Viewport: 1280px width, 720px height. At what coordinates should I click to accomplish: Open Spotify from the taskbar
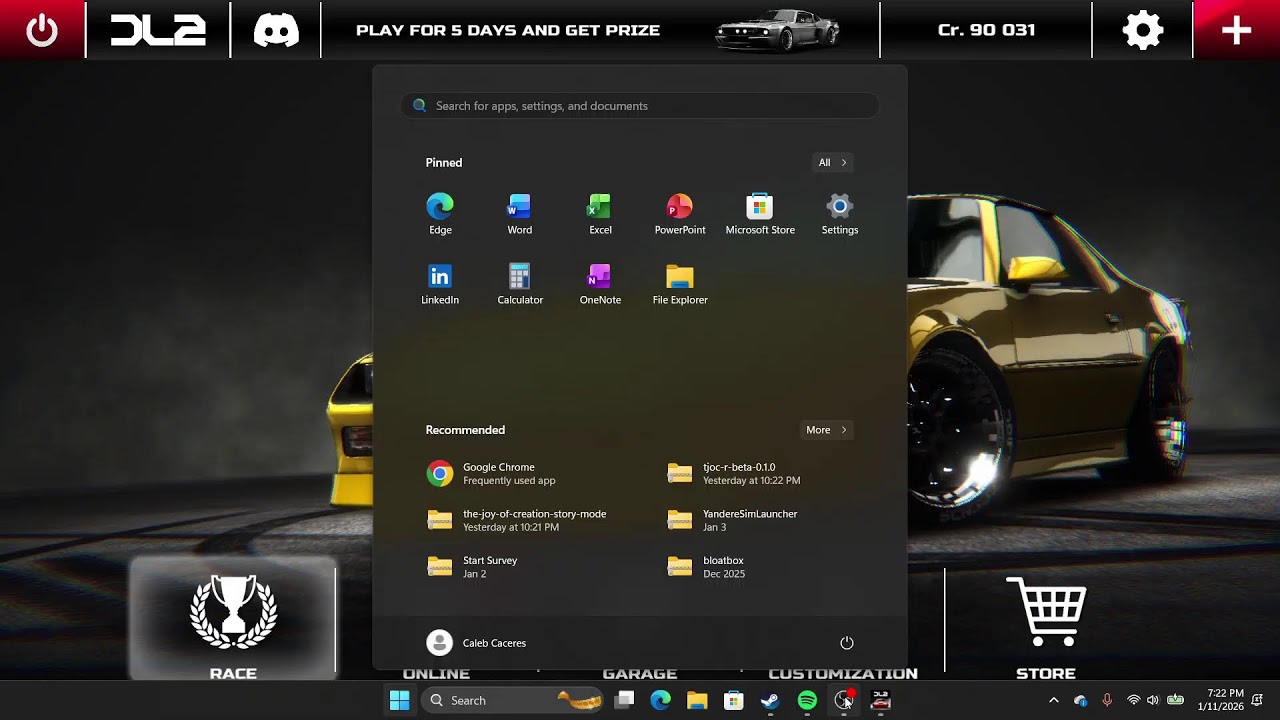click(x=807, y=700)
